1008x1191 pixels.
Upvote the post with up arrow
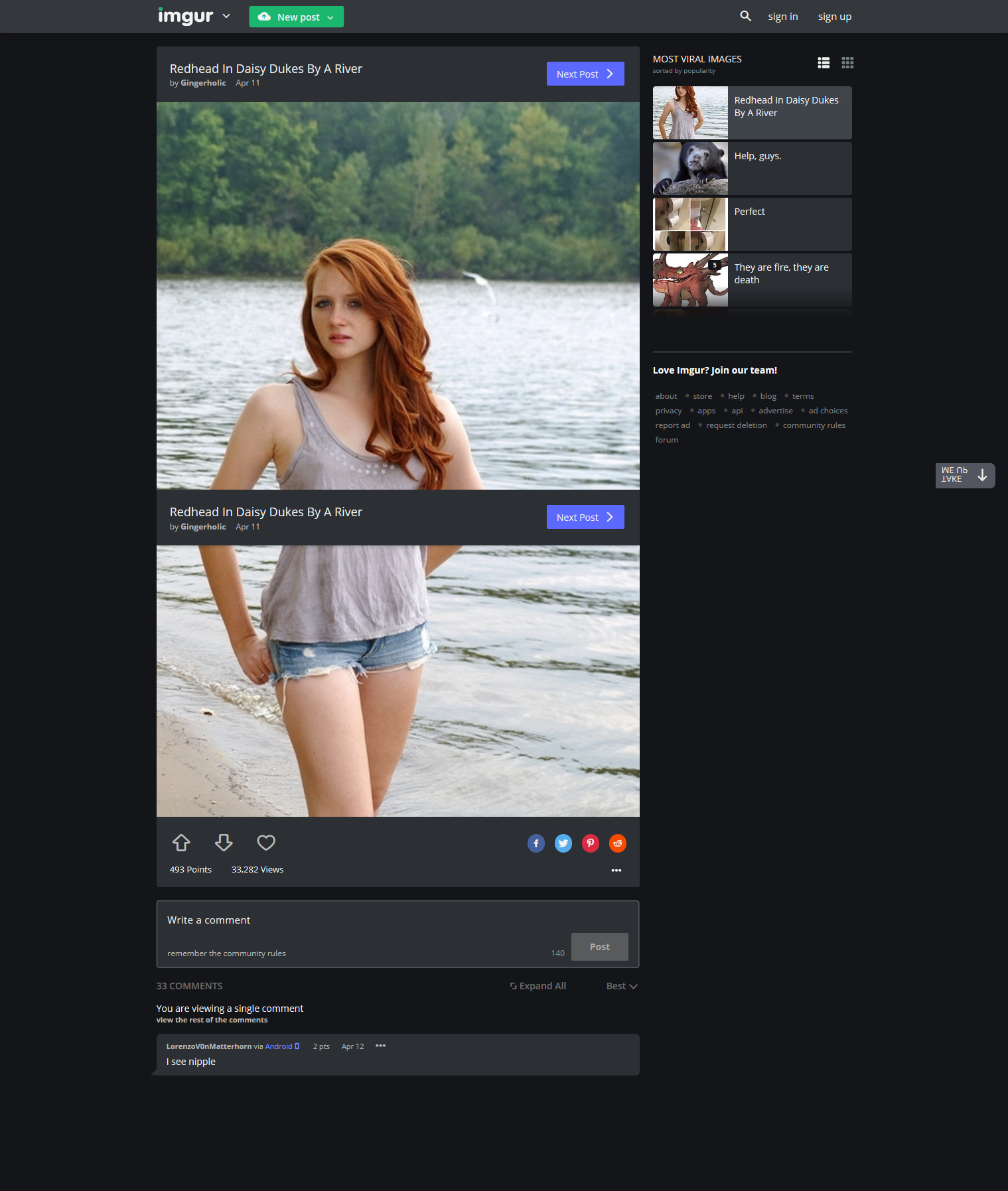[181, 843]
